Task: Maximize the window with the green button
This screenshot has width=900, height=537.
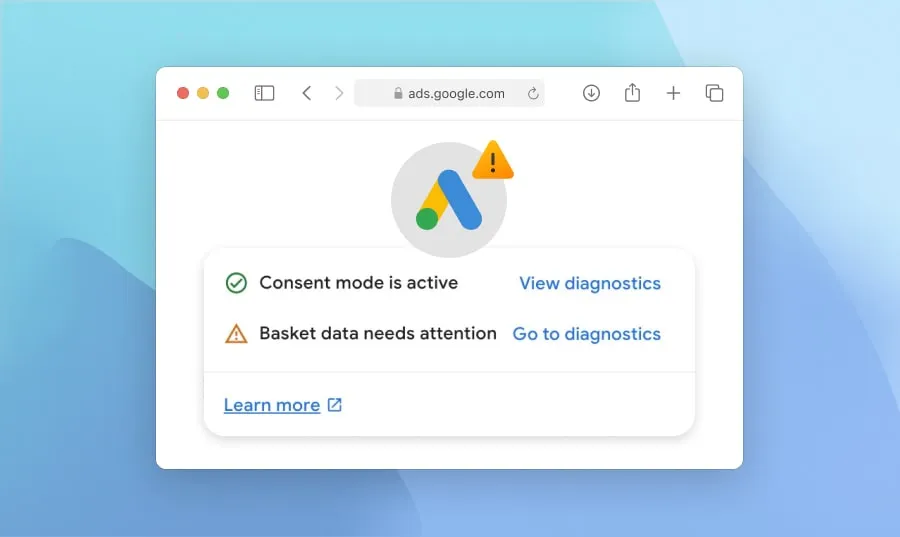Action: [x=223, y=93]
